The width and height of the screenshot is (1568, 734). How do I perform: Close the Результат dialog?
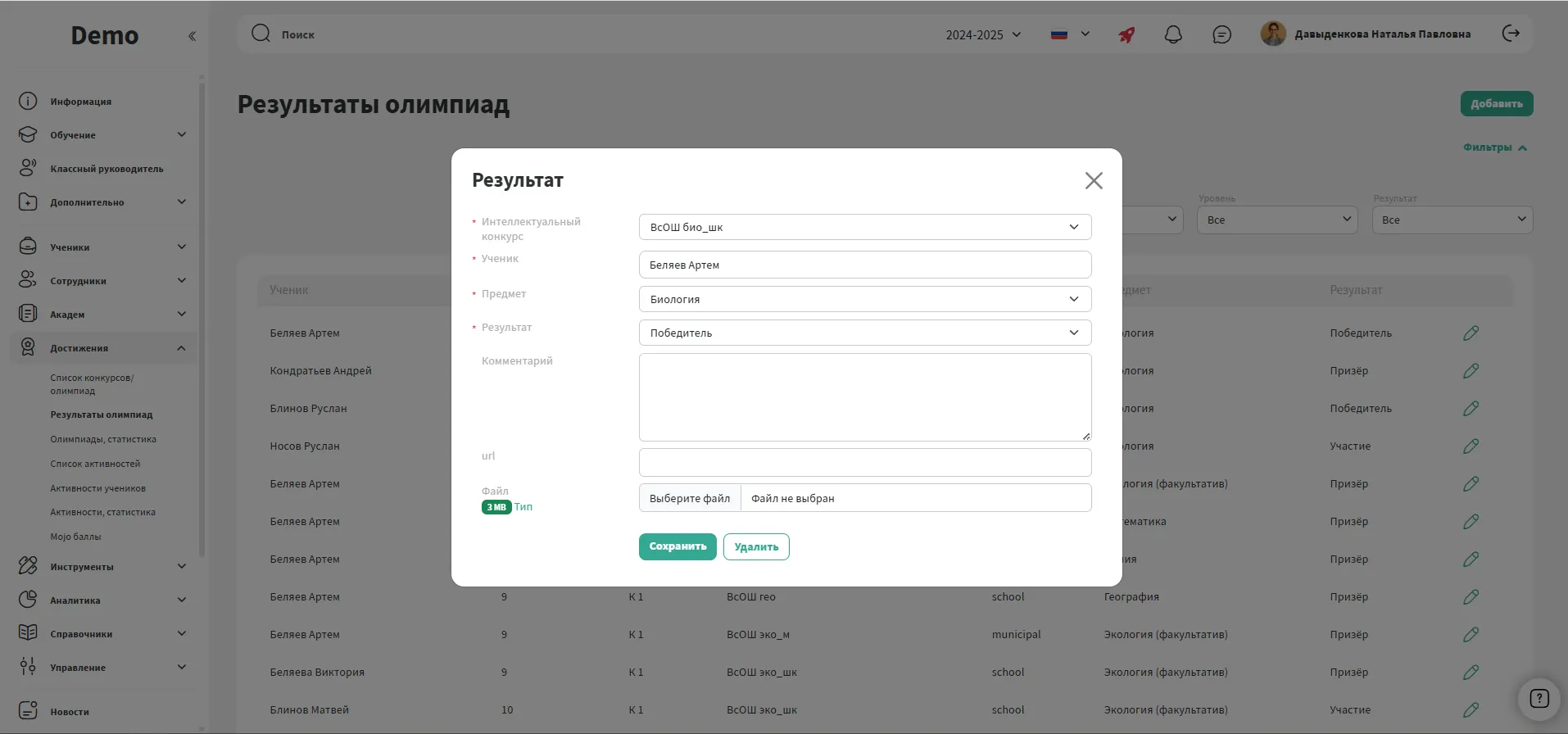pyautogui.click(x=1094, y=181)
